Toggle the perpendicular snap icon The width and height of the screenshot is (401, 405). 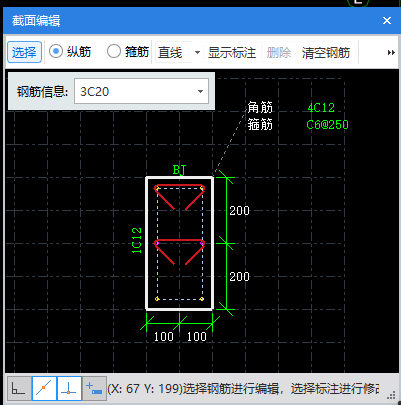coord(69,388)
